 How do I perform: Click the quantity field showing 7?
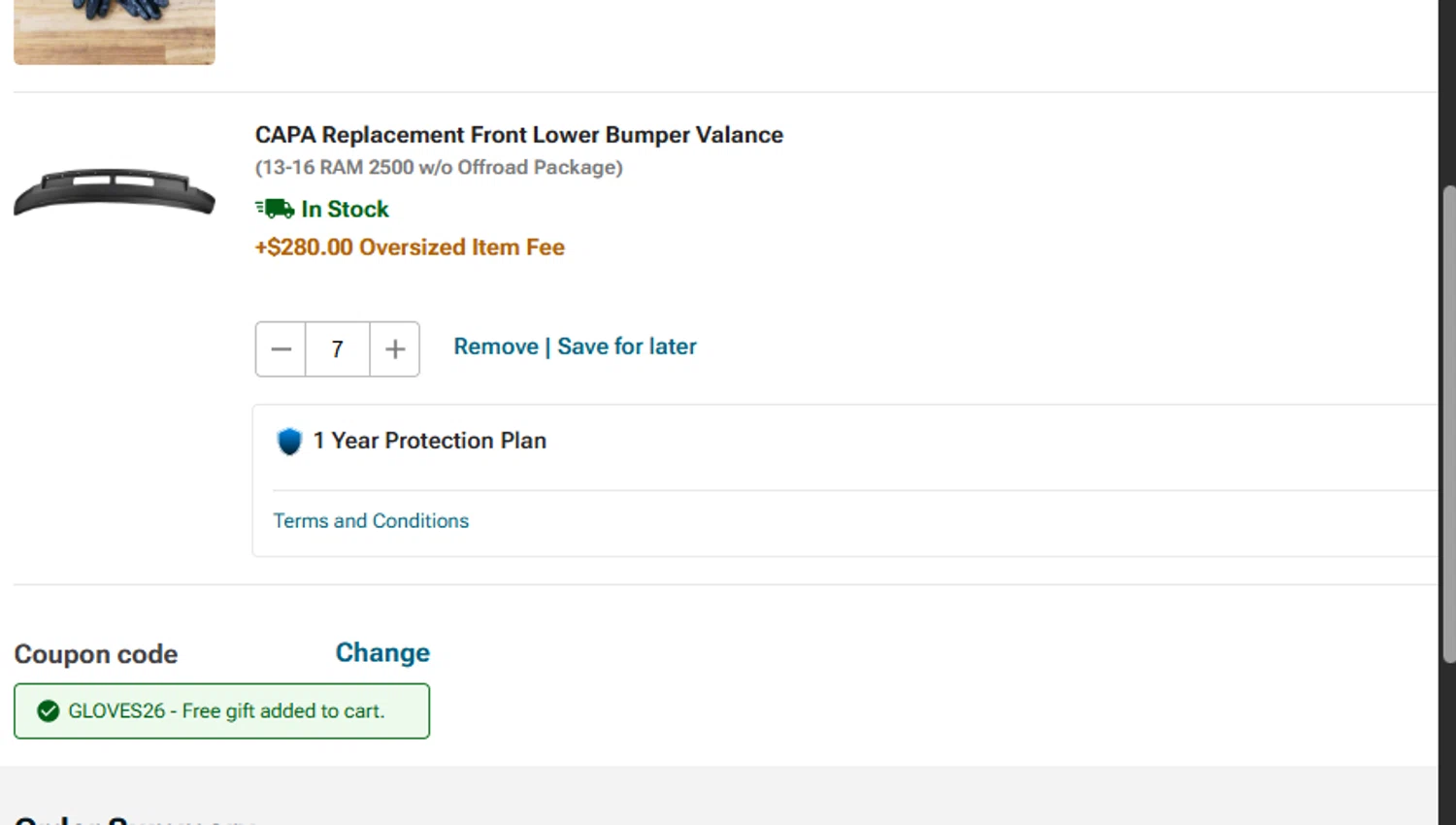click(337, 349)
